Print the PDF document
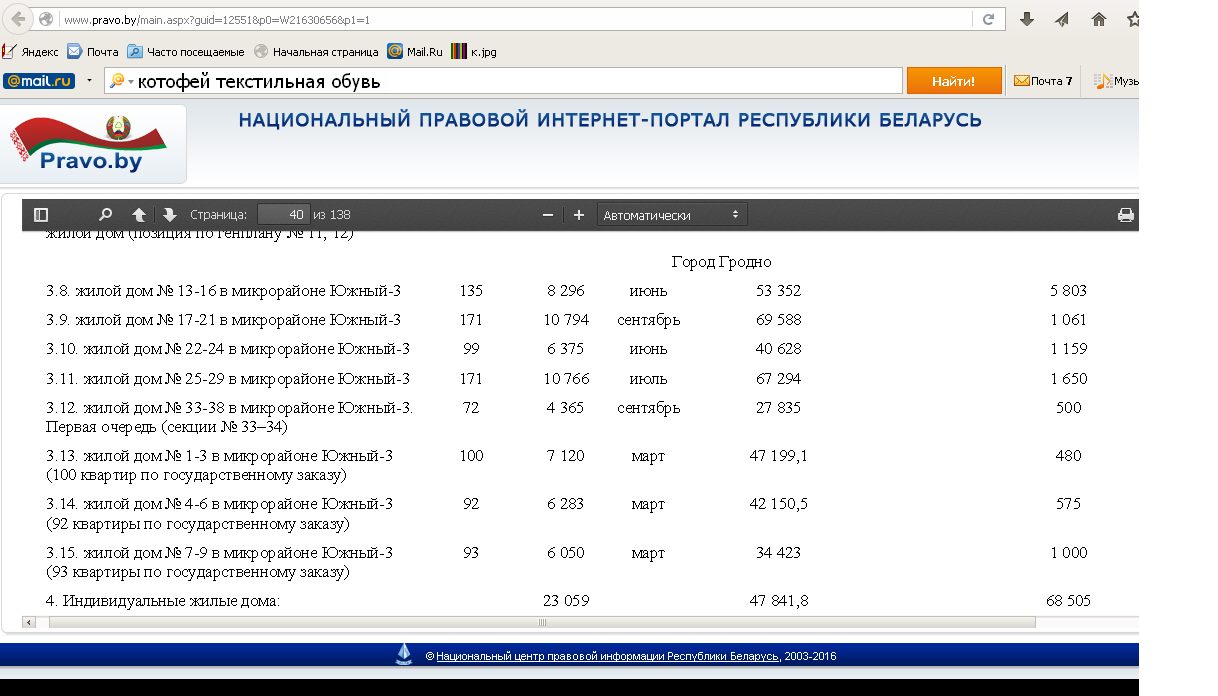The image size is (1218, 696). [x=1125, y=215]
